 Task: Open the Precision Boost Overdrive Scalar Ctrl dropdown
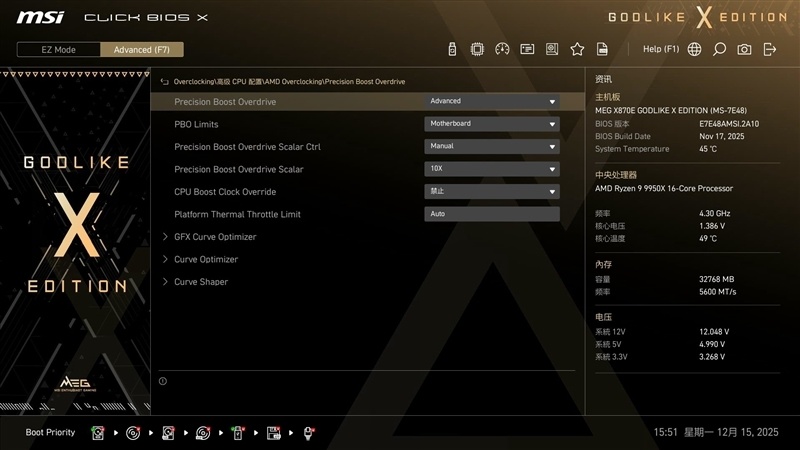(x=492, y=146)
